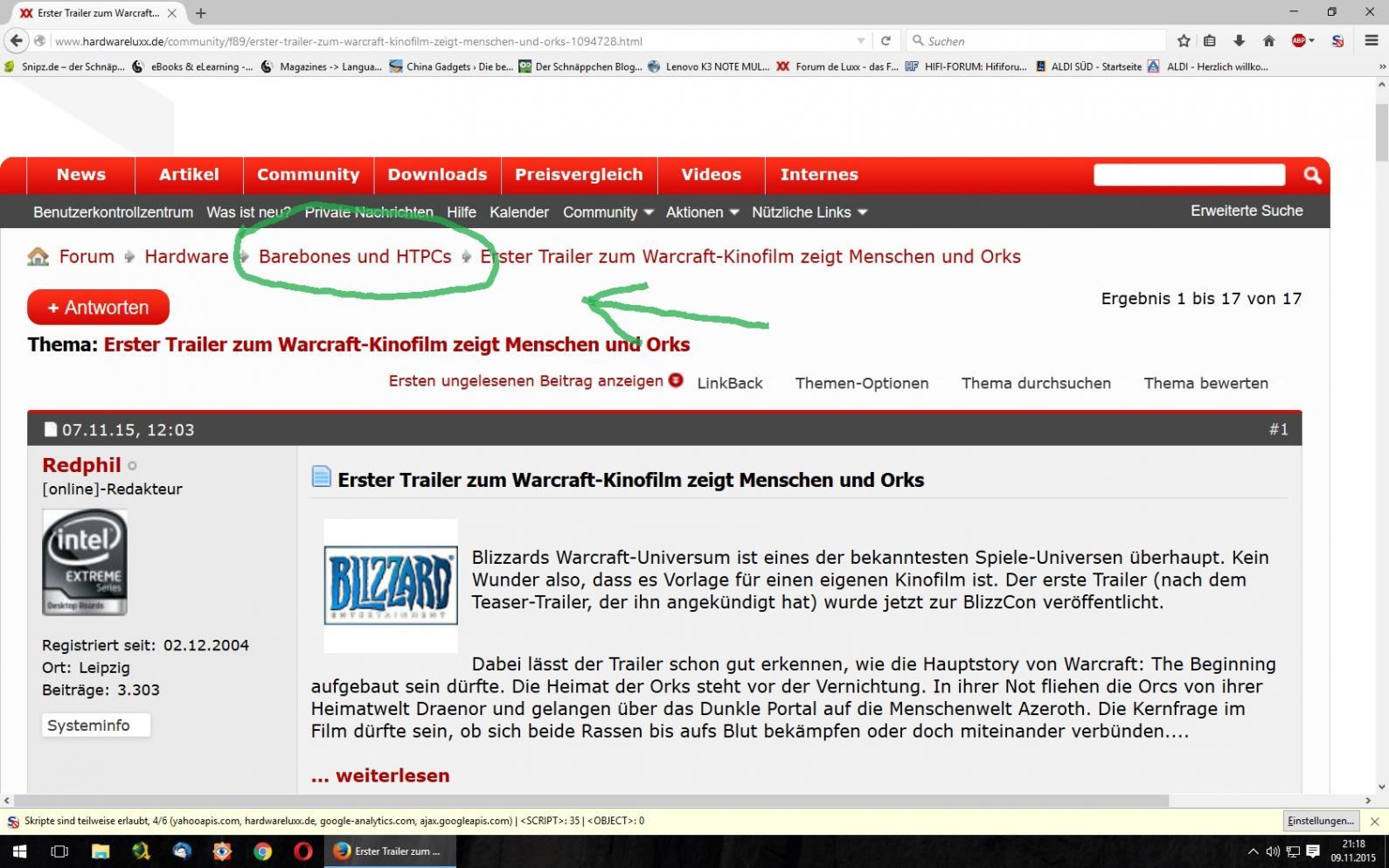
Task: Open Thema bewerten menu
Action: click(1205, 383)
